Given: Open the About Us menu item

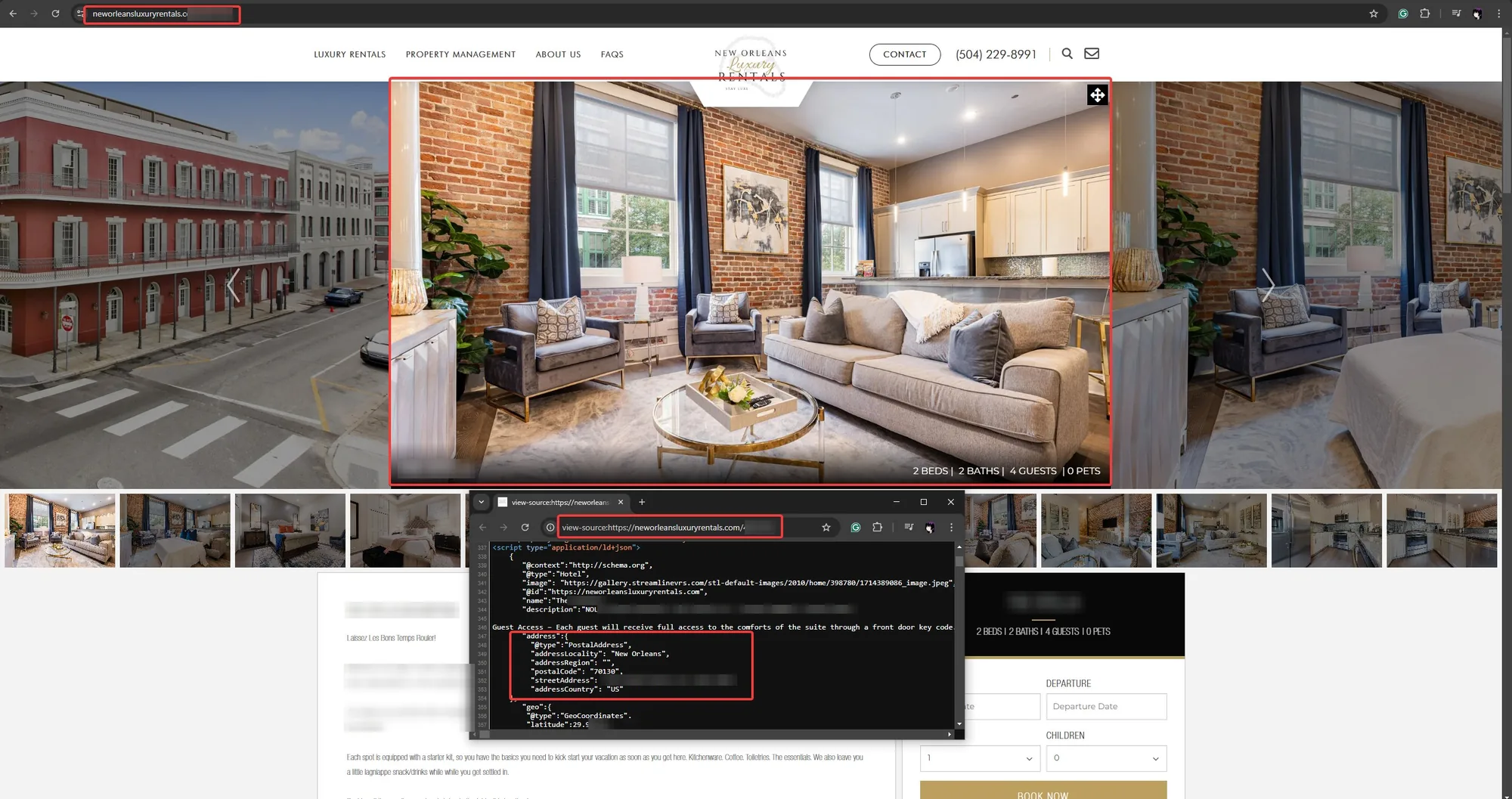Looking at the screenshot, I should coord(558,54).
